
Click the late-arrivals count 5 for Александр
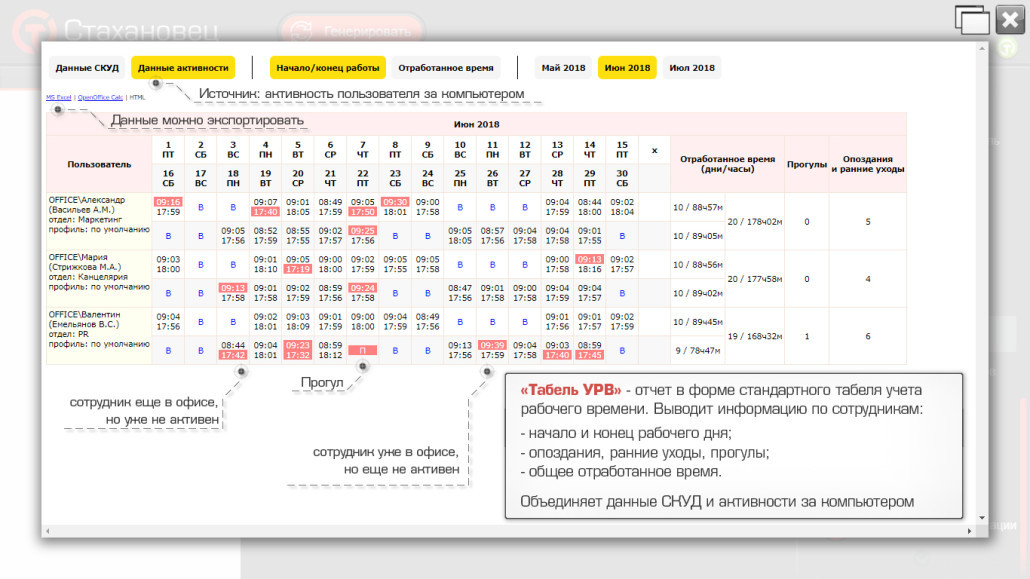868,221
